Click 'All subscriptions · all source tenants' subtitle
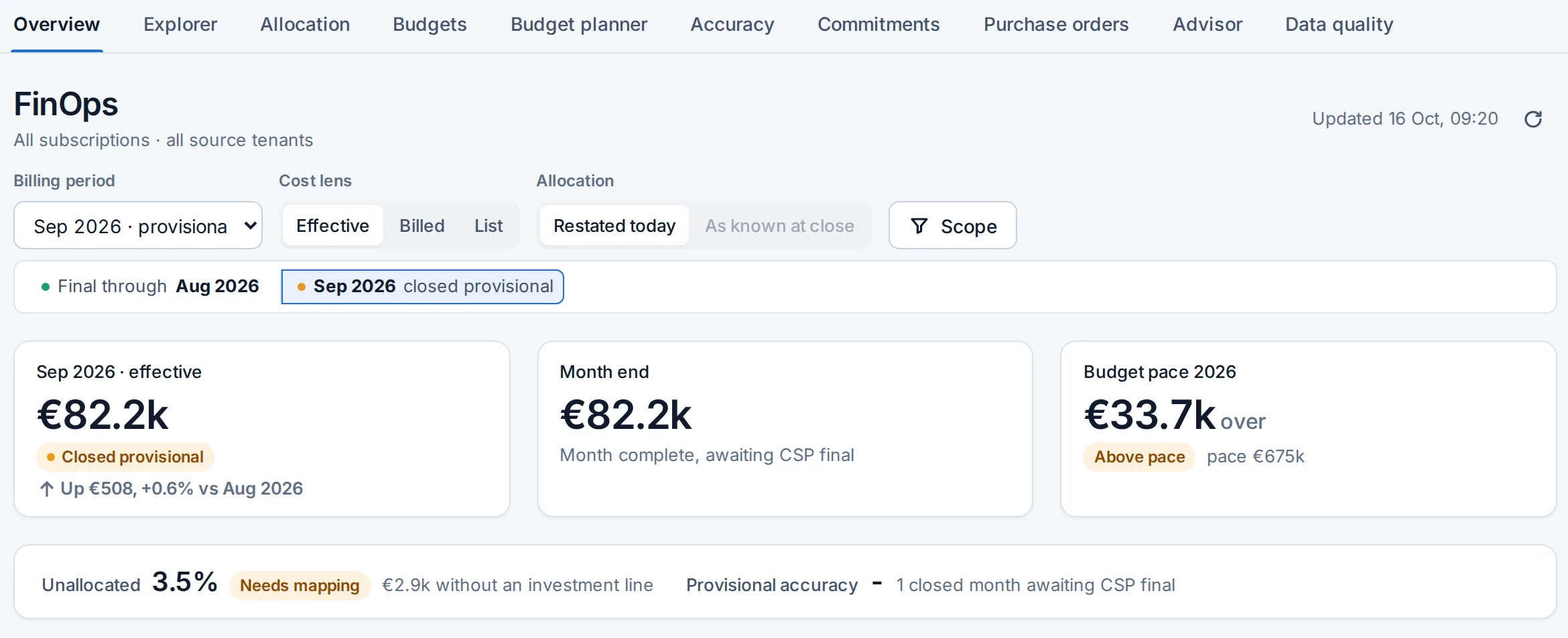Image resolution: width=1568 pixels, height=638 pixels. [x=164, y=140]
